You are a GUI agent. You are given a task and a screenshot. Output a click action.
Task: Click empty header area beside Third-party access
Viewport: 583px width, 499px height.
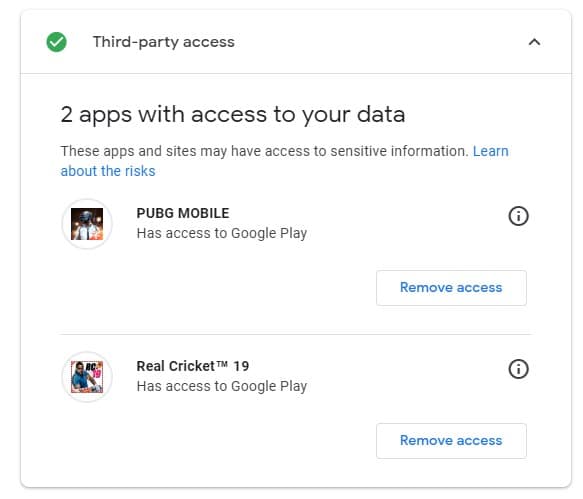[x=379, y=42]
